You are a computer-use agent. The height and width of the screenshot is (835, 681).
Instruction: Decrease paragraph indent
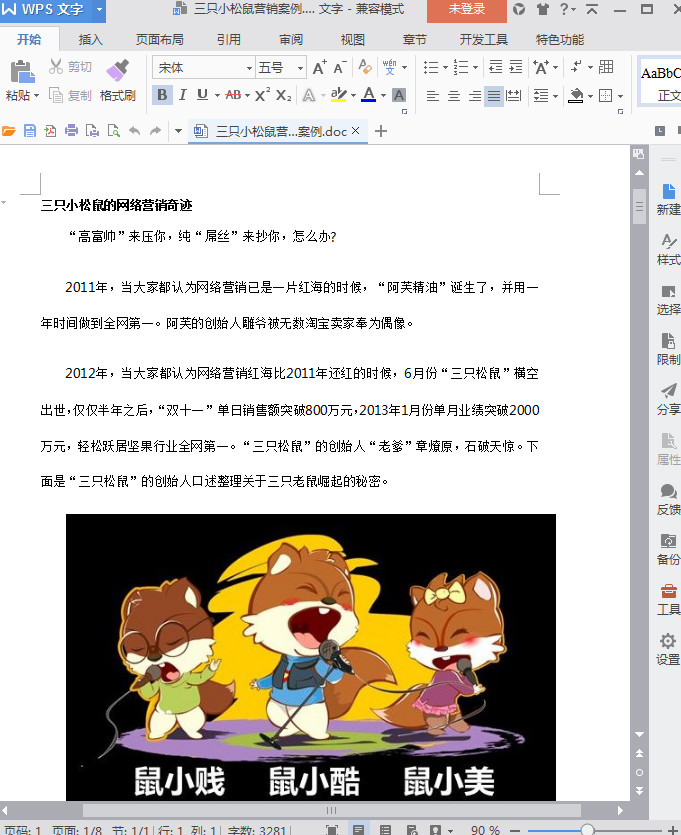(x=496, y=67)
